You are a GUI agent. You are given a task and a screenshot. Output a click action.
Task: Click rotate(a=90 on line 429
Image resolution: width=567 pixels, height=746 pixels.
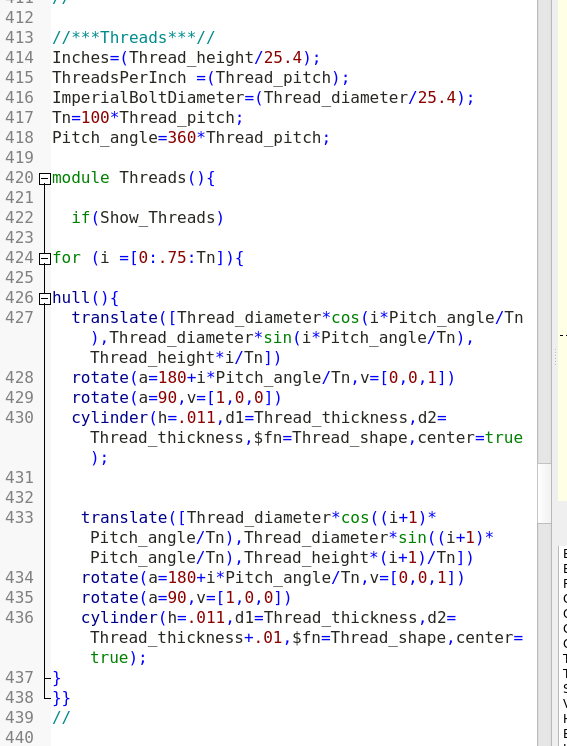coord(124,397)
